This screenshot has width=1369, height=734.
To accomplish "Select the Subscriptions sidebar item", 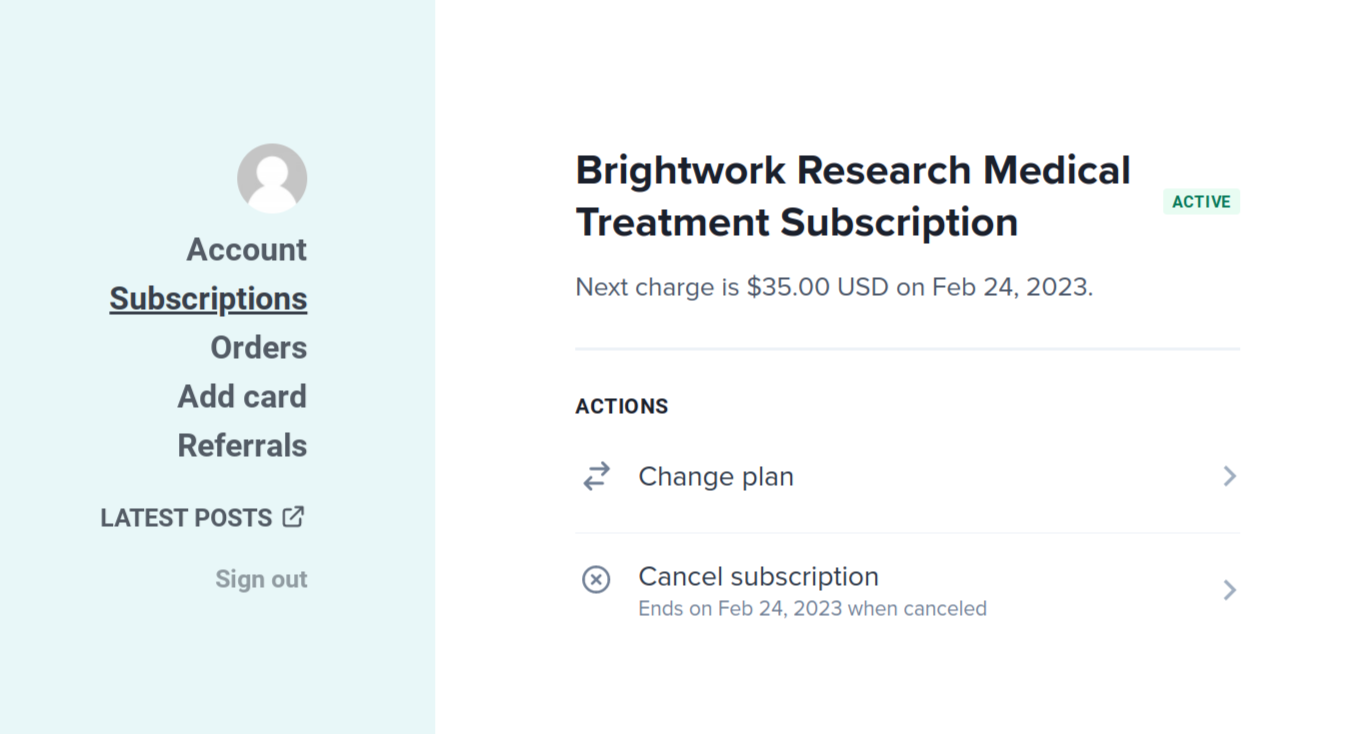I will point(208,298).
